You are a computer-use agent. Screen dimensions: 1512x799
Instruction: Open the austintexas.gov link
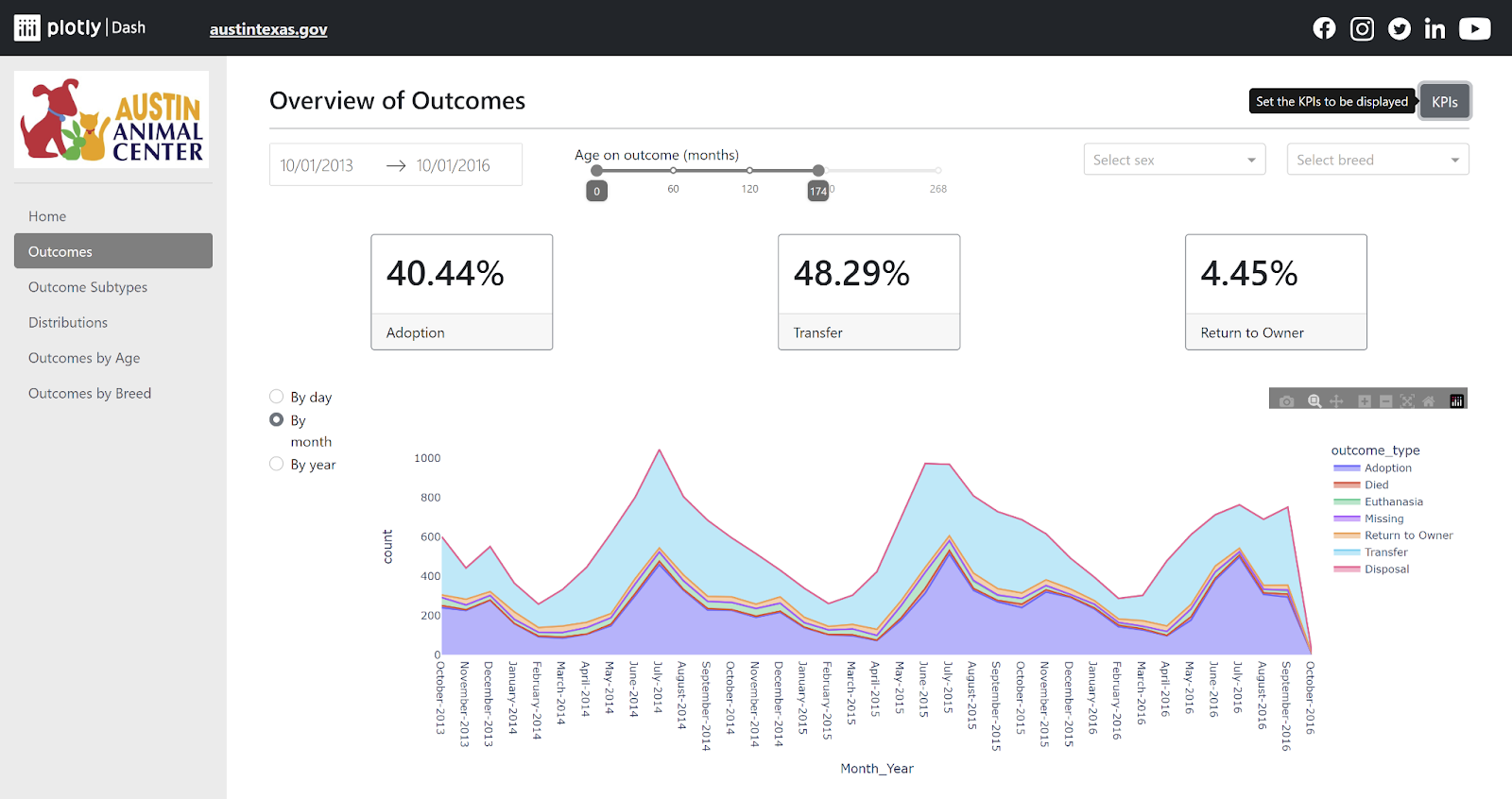pyautogui.click(x=268, y=29)
